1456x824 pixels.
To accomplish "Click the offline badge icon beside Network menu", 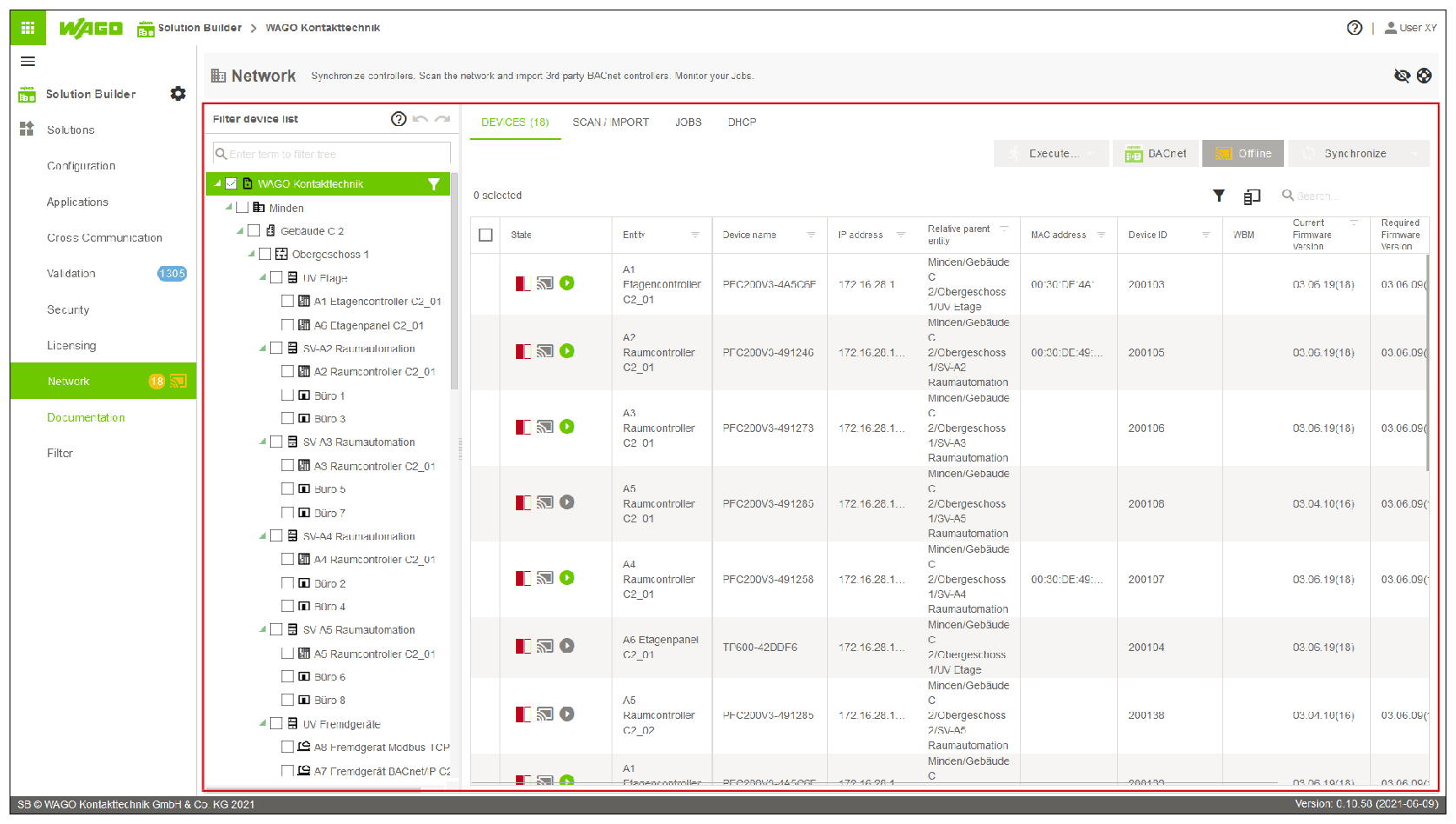I will [x=178, y=381].
